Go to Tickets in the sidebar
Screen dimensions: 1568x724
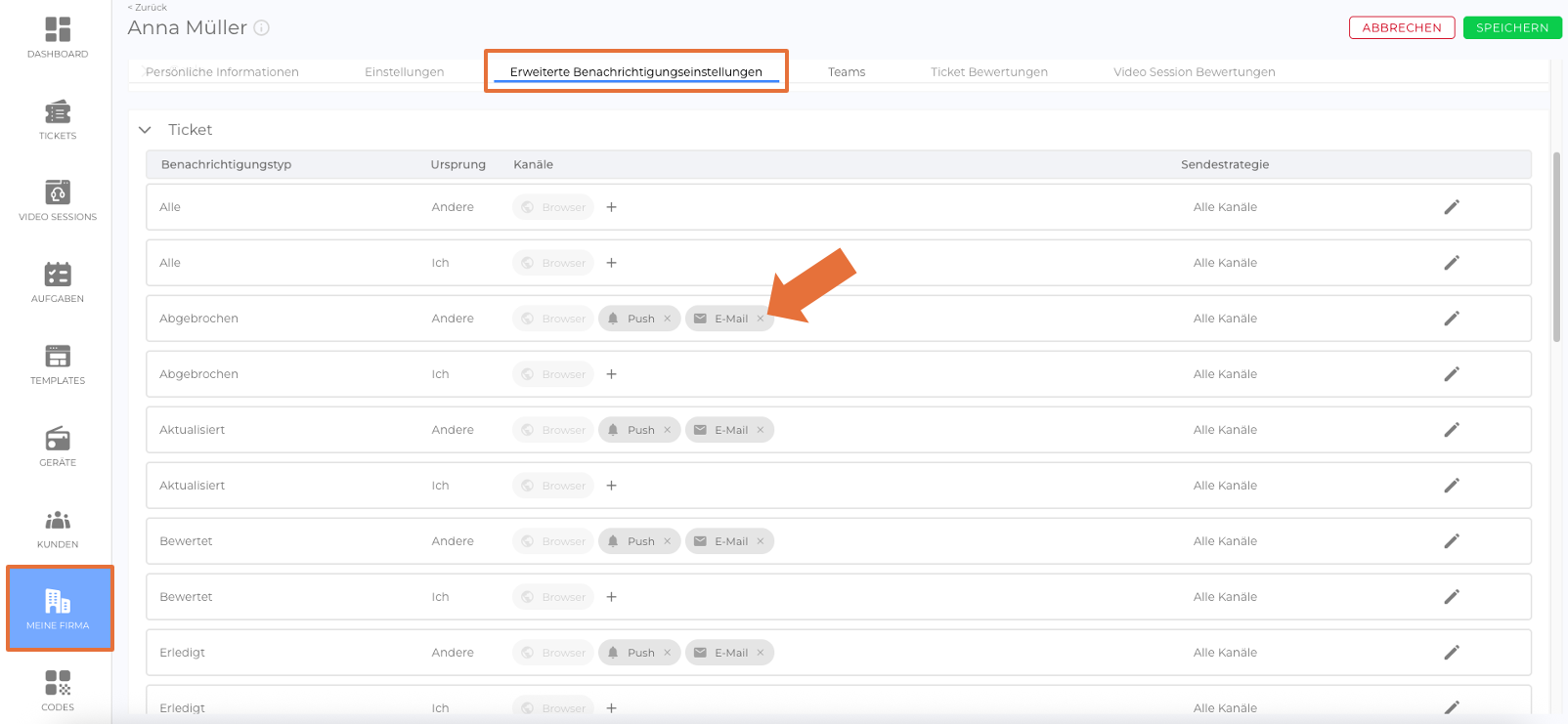(58, 119)
